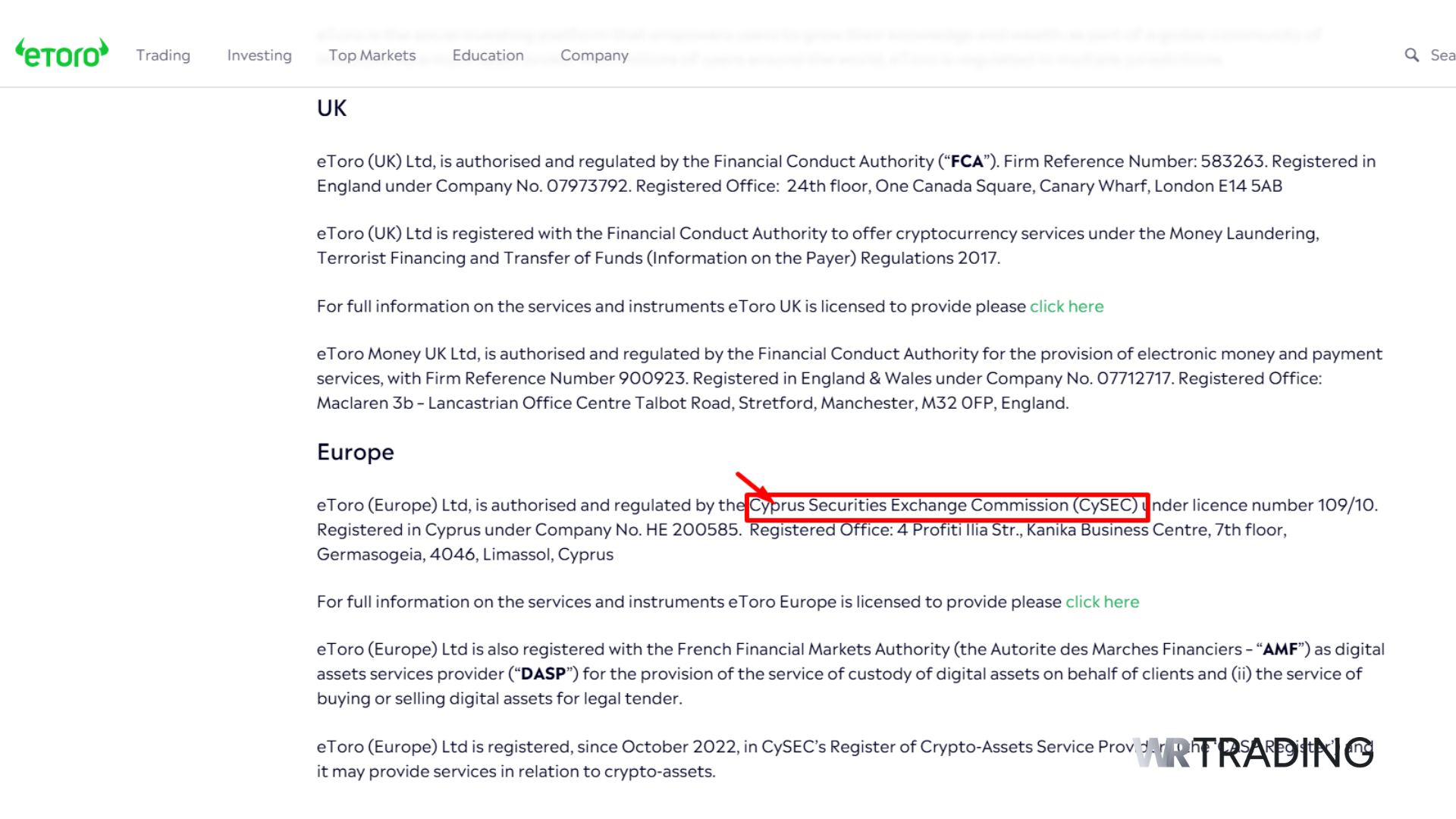Click 'it may provide services in relation to crypto-assets' line
The height and width of the screenshot is (819, 1456).
coord(516,771)
